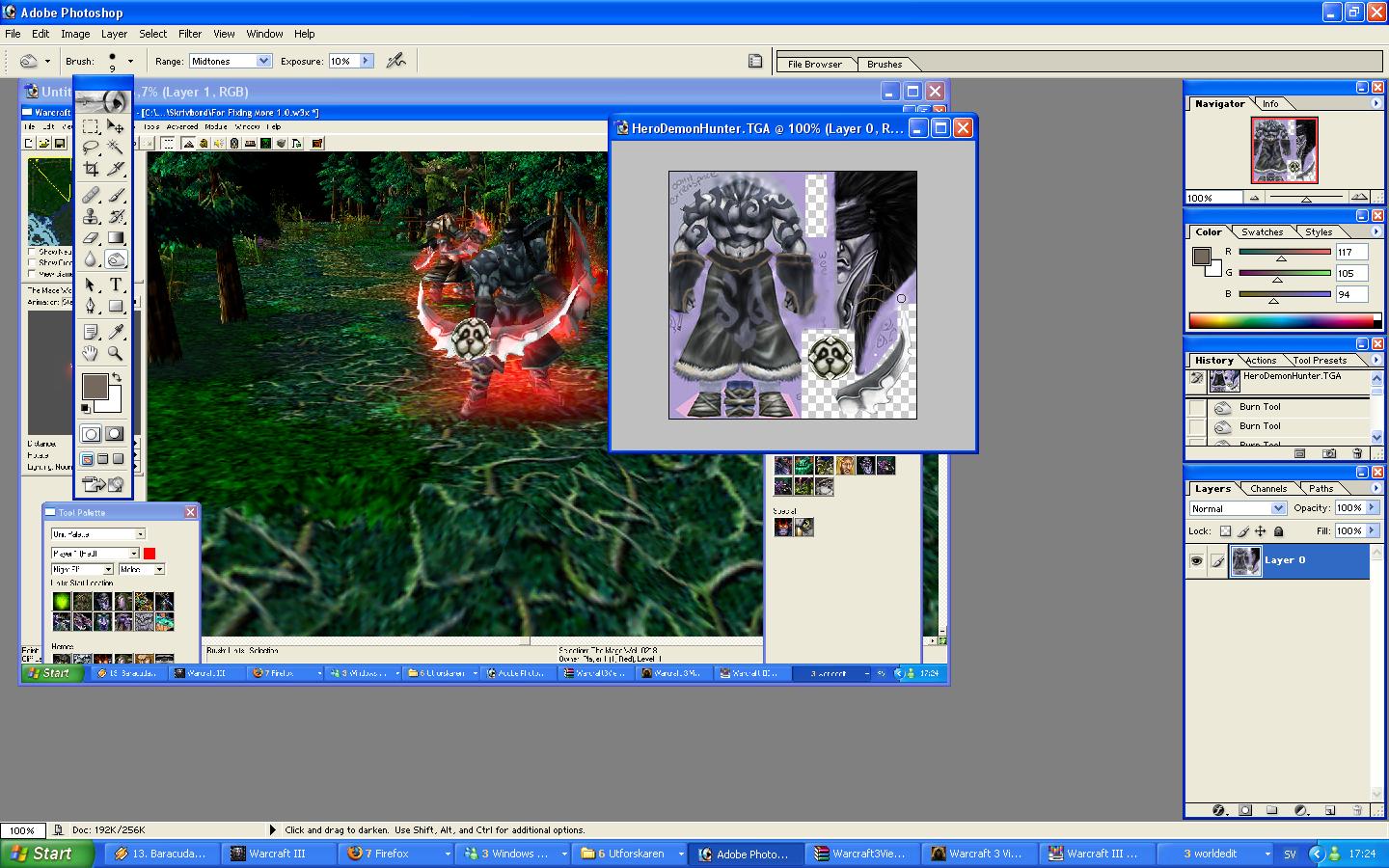This screenshot has height=868, width=1389.
Task: Toggle the Brushes palette button
Action: (x=755, y=61)
